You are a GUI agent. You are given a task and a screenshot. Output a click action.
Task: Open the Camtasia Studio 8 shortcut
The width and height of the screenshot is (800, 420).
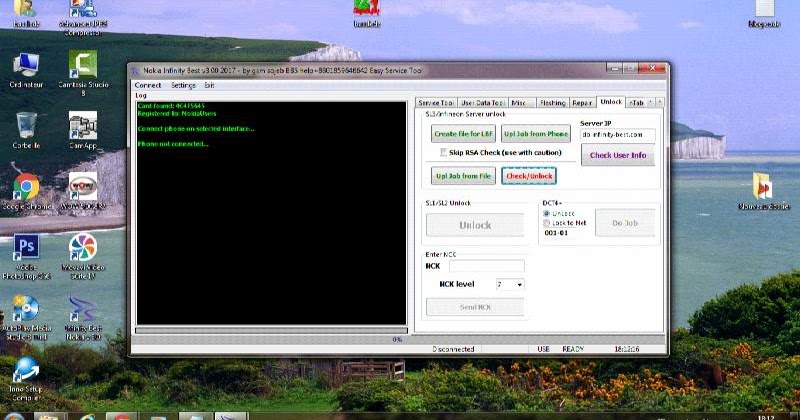(83, 72)
